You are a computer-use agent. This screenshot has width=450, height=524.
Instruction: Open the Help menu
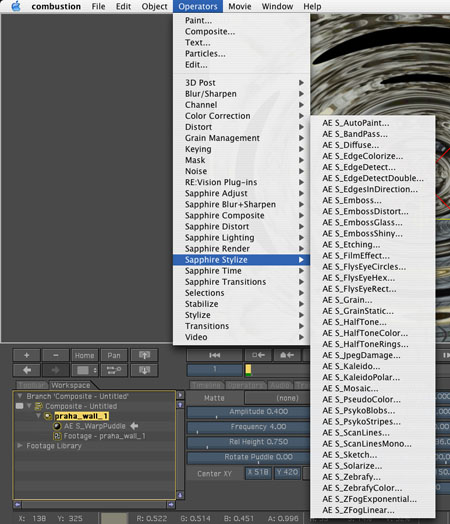point(312,6)
